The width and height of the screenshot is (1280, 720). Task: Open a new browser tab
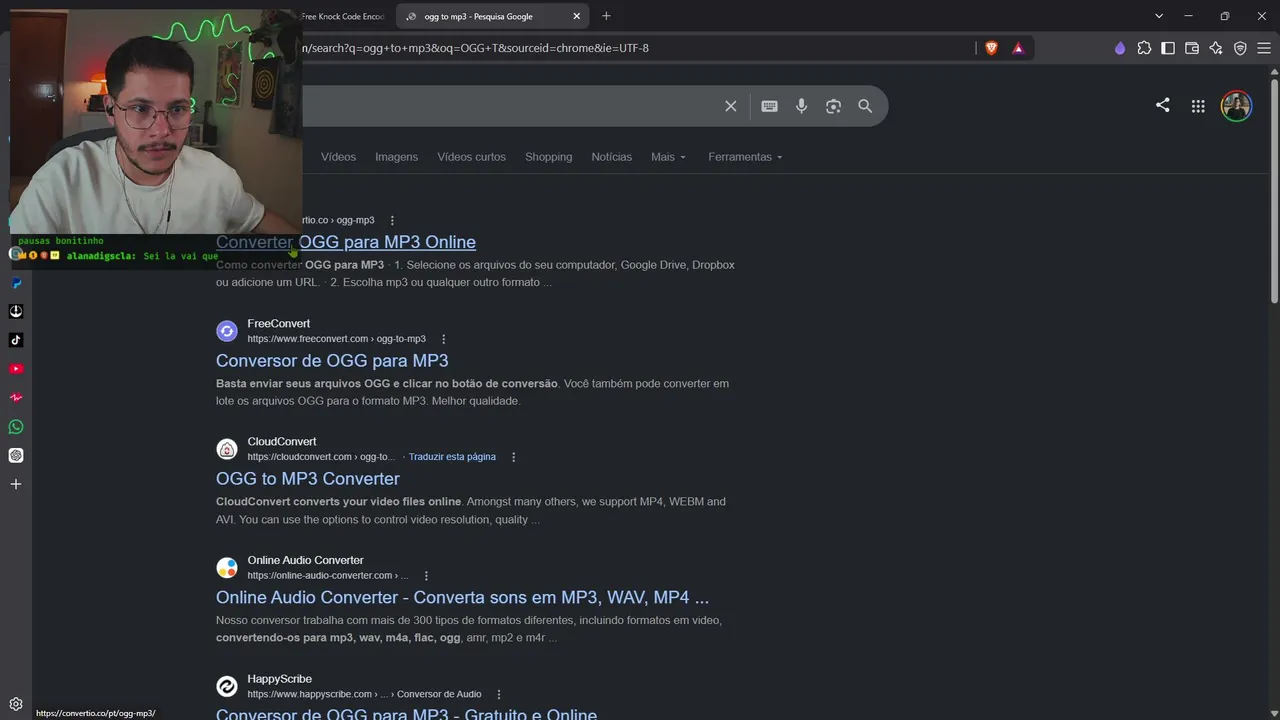click(606, 16)
